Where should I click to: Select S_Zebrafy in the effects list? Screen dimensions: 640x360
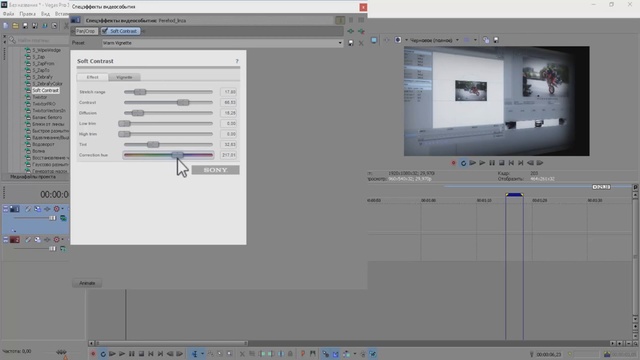coord(42,77)
